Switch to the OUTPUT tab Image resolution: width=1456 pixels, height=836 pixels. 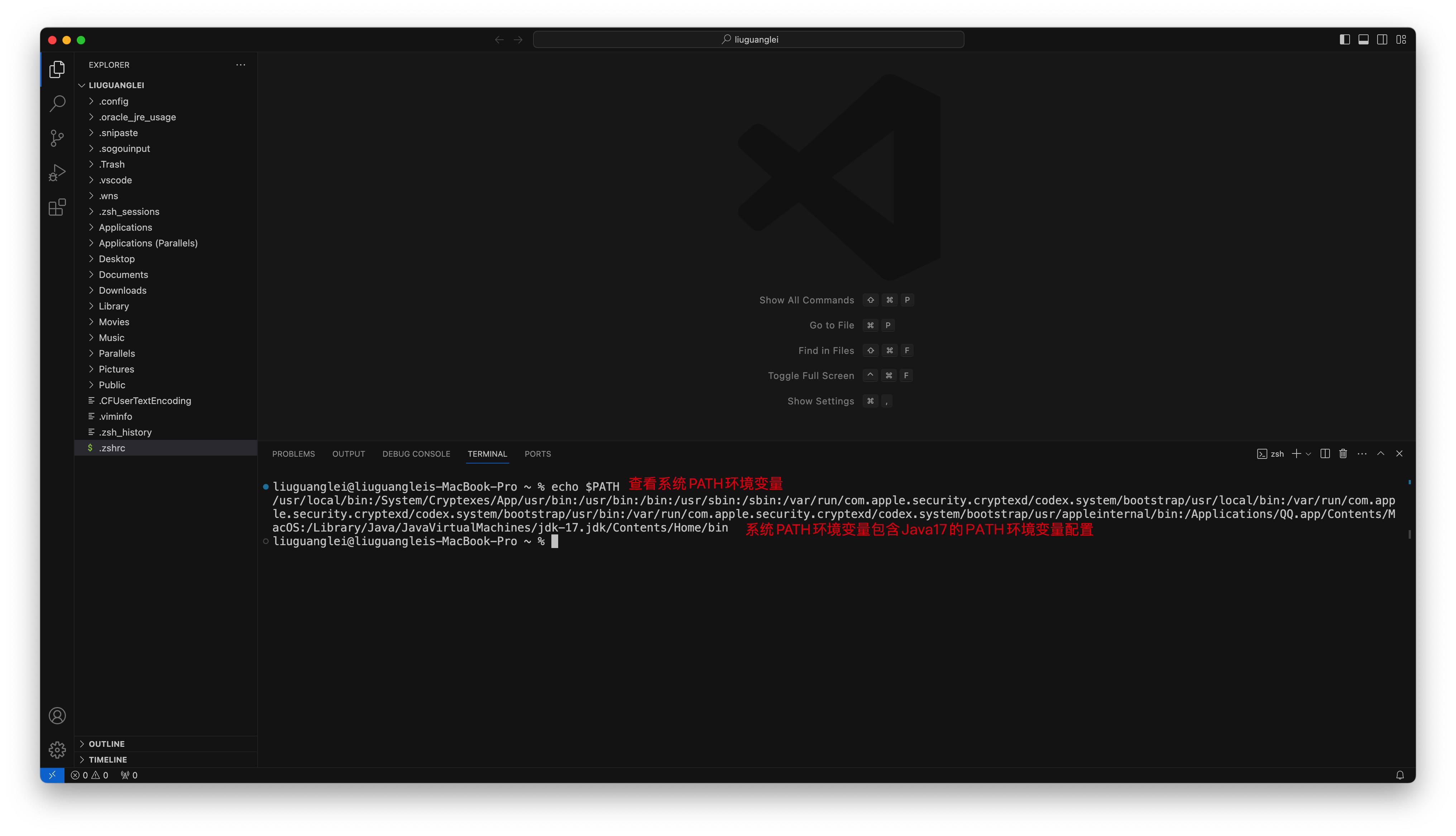point(349,453)
